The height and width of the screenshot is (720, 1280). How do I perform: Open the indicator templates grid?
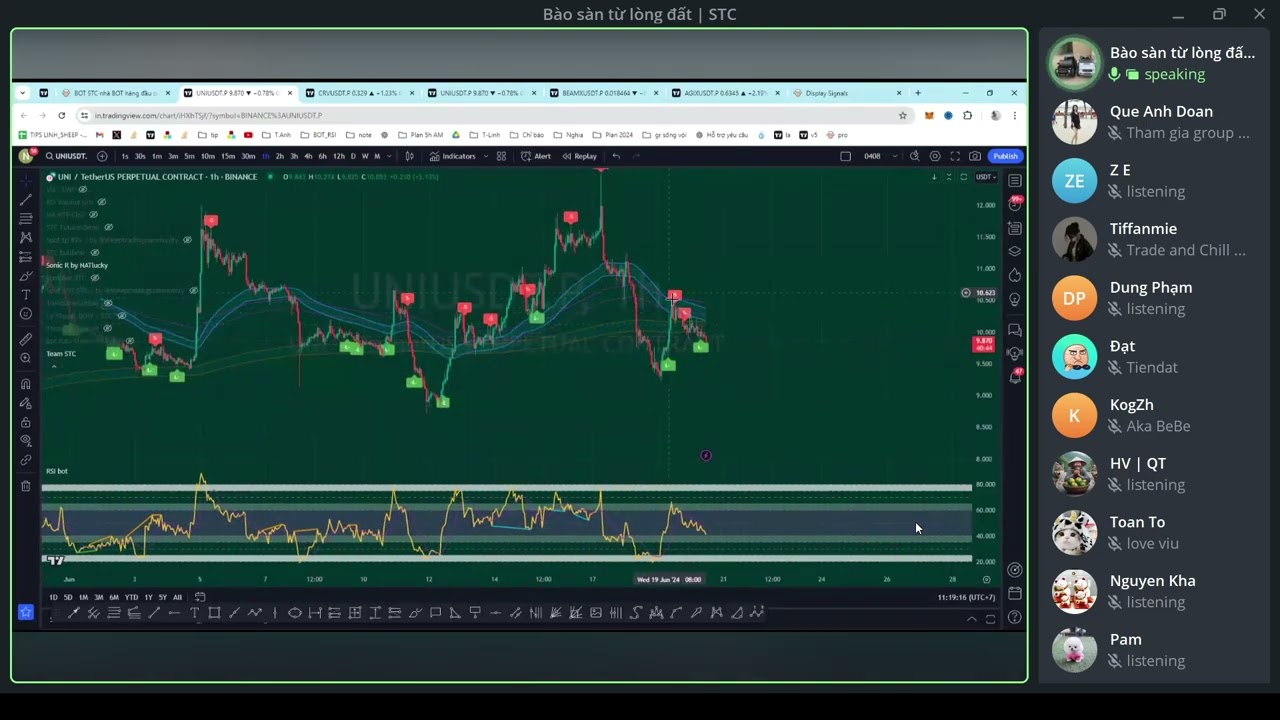click(501, 156)
